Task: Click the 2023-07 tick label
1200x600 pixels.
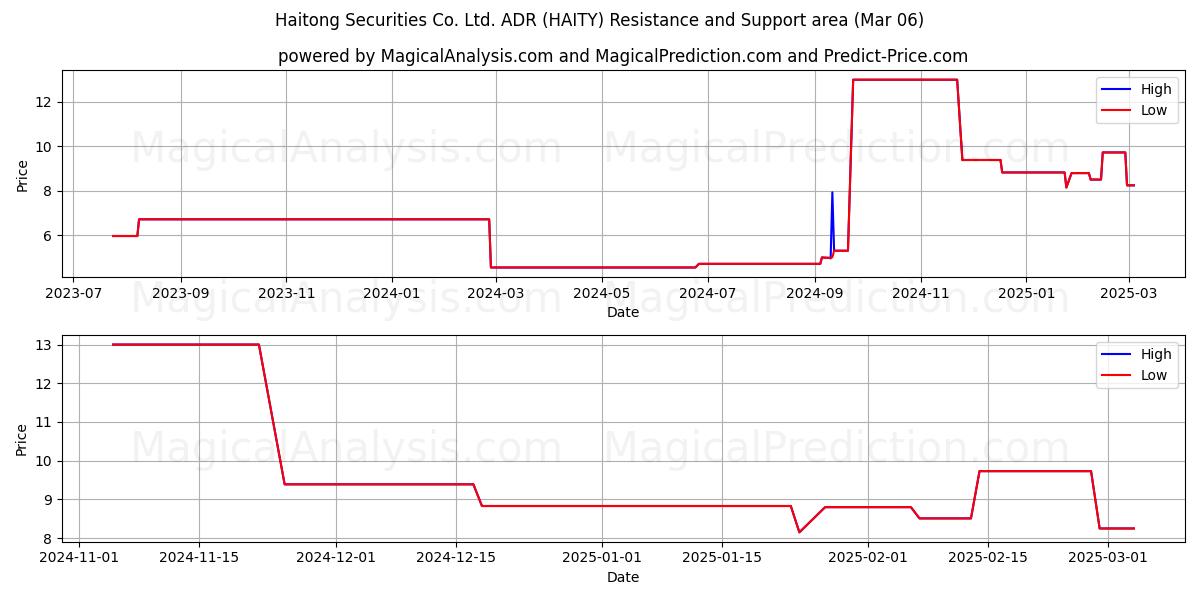Action: pyautogui.click(x=74, y=294)
